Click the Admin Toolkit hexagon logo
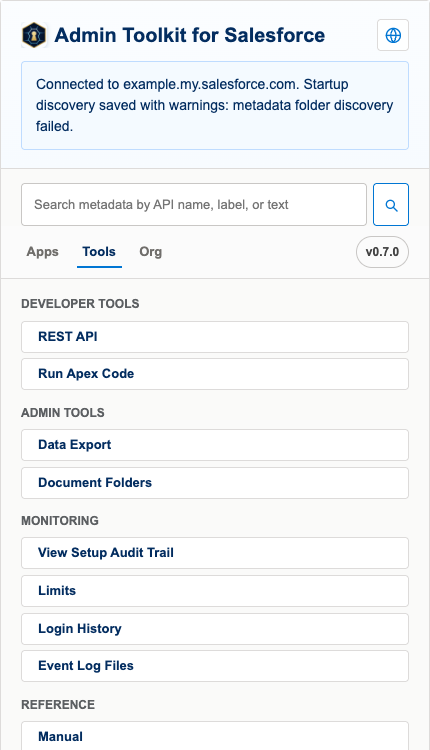Image resolution: width=430 pixels, height=750 pixels. coord(34,35)
